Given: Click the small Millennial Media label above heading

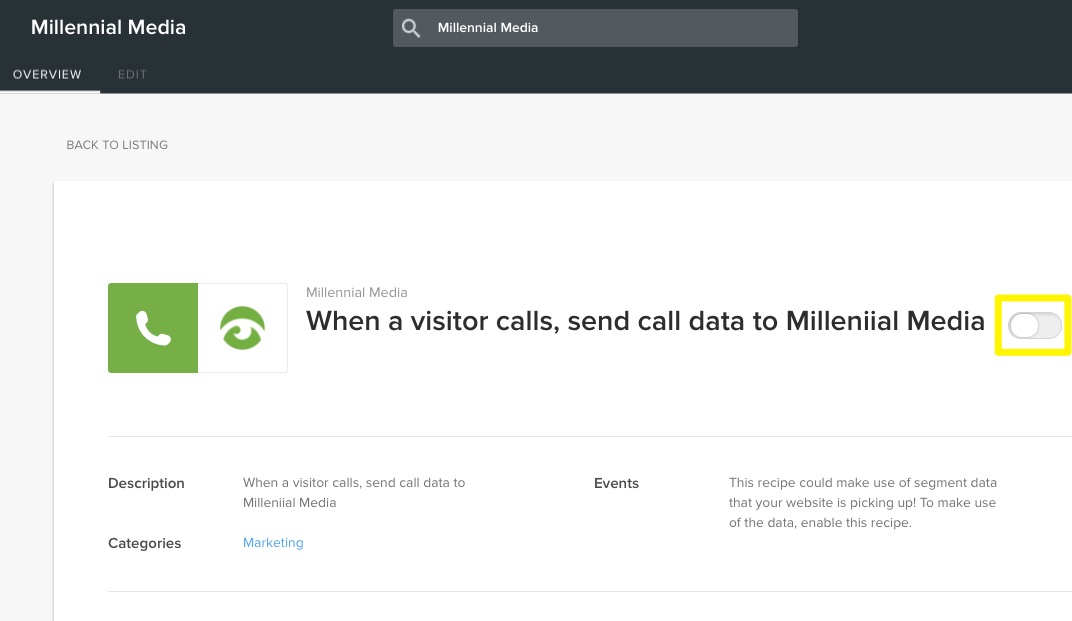Looking at the screenshot, I should tap(356, 293).
